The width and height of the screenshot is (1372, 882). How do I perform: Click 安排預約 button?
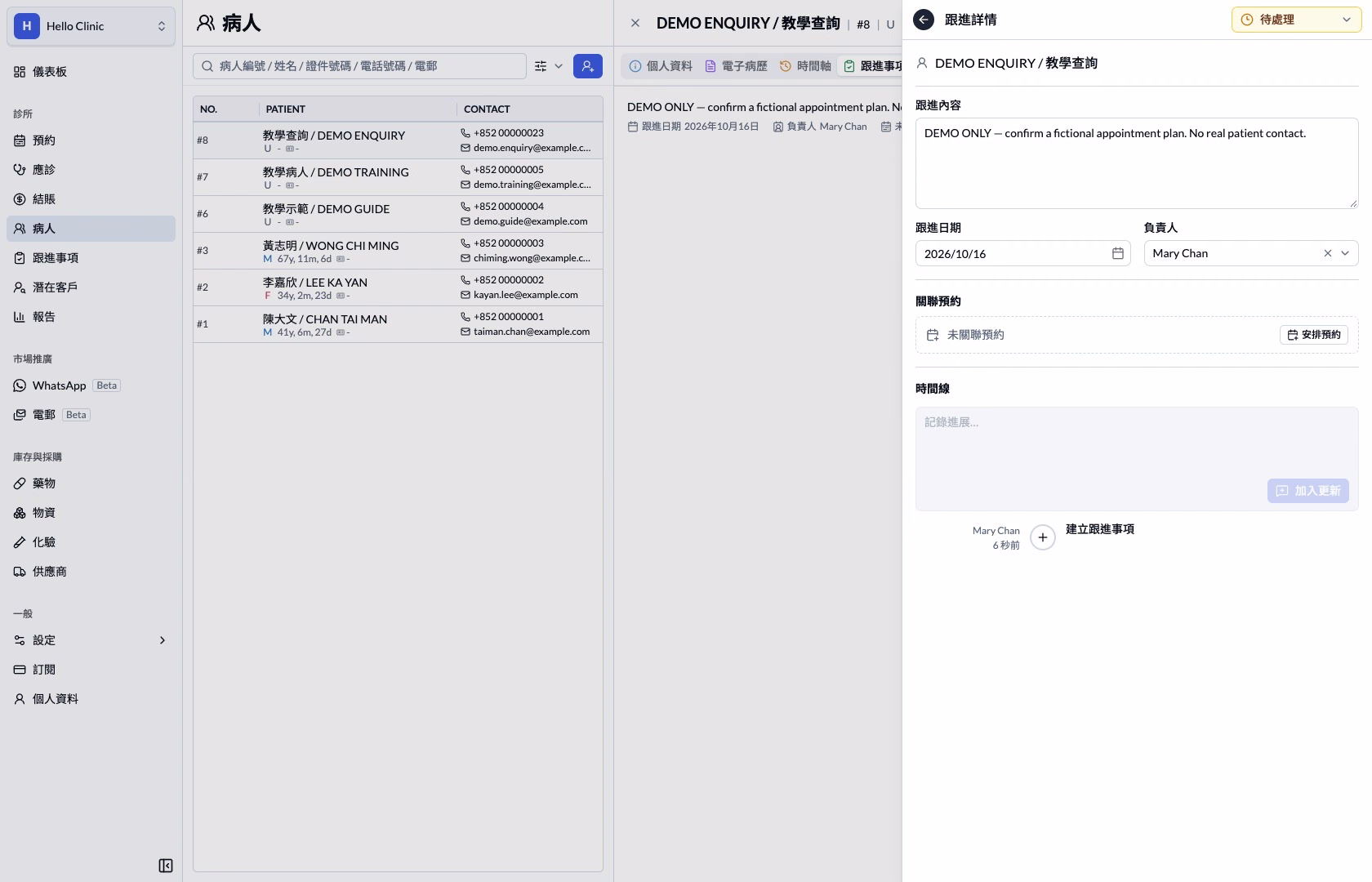1314,335
